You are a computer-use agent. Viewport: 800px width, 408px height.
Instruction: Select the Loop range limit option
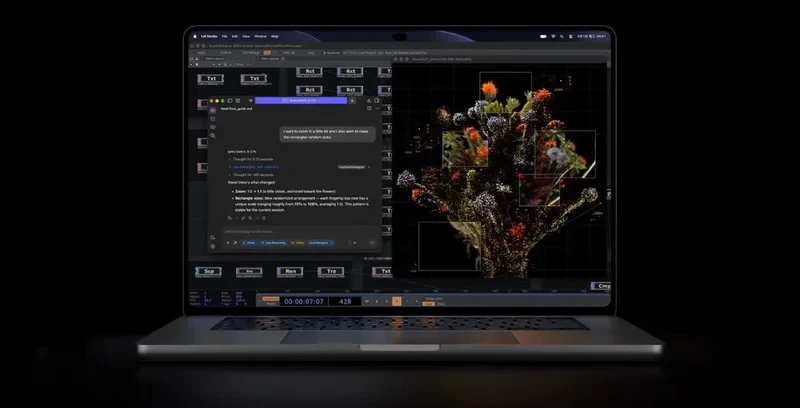[x=428, y=304]
